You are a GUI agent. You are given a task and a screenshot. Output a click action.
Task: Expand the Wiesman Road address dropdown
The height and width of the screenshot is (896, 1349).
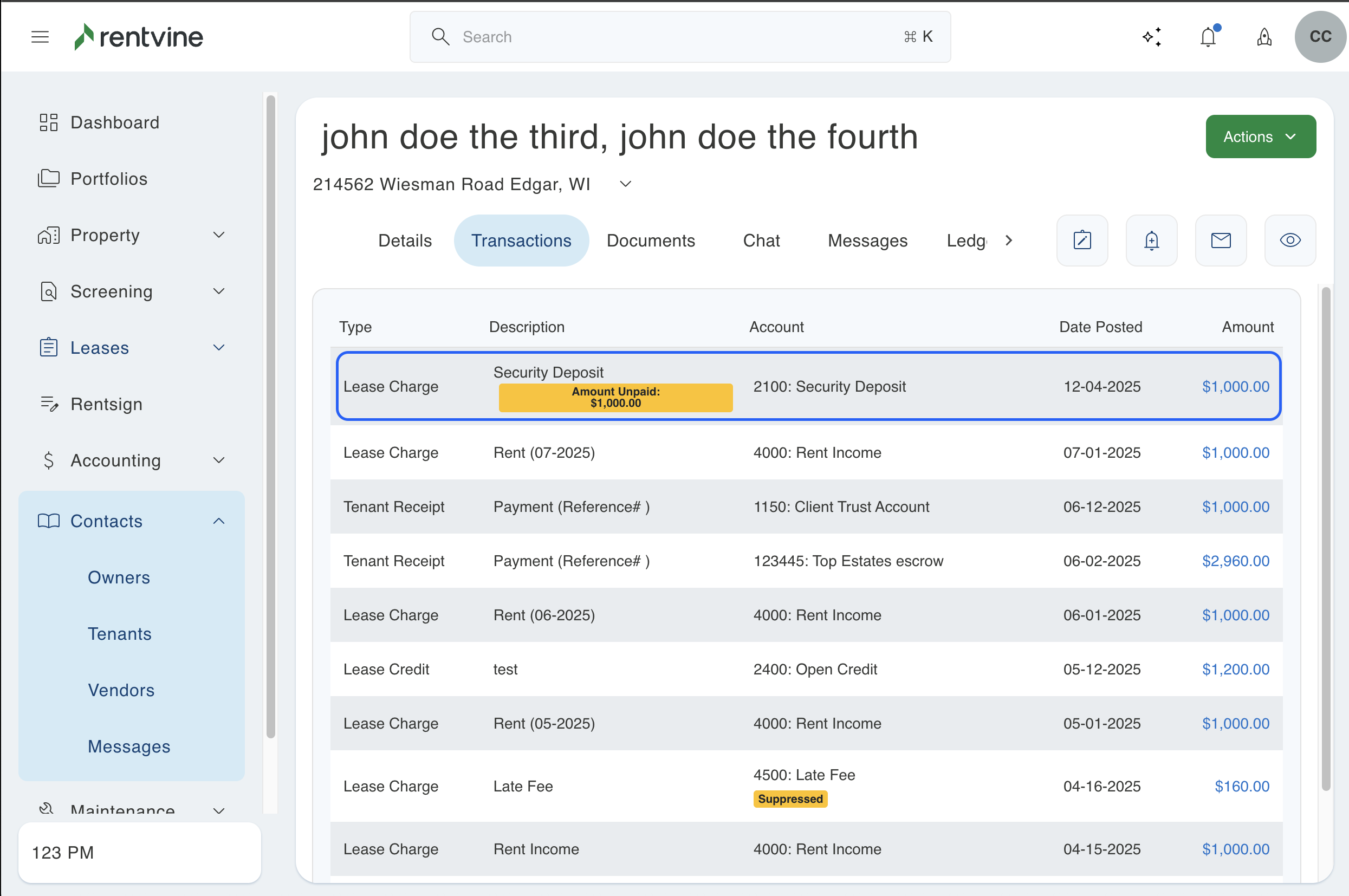point(625,184)
